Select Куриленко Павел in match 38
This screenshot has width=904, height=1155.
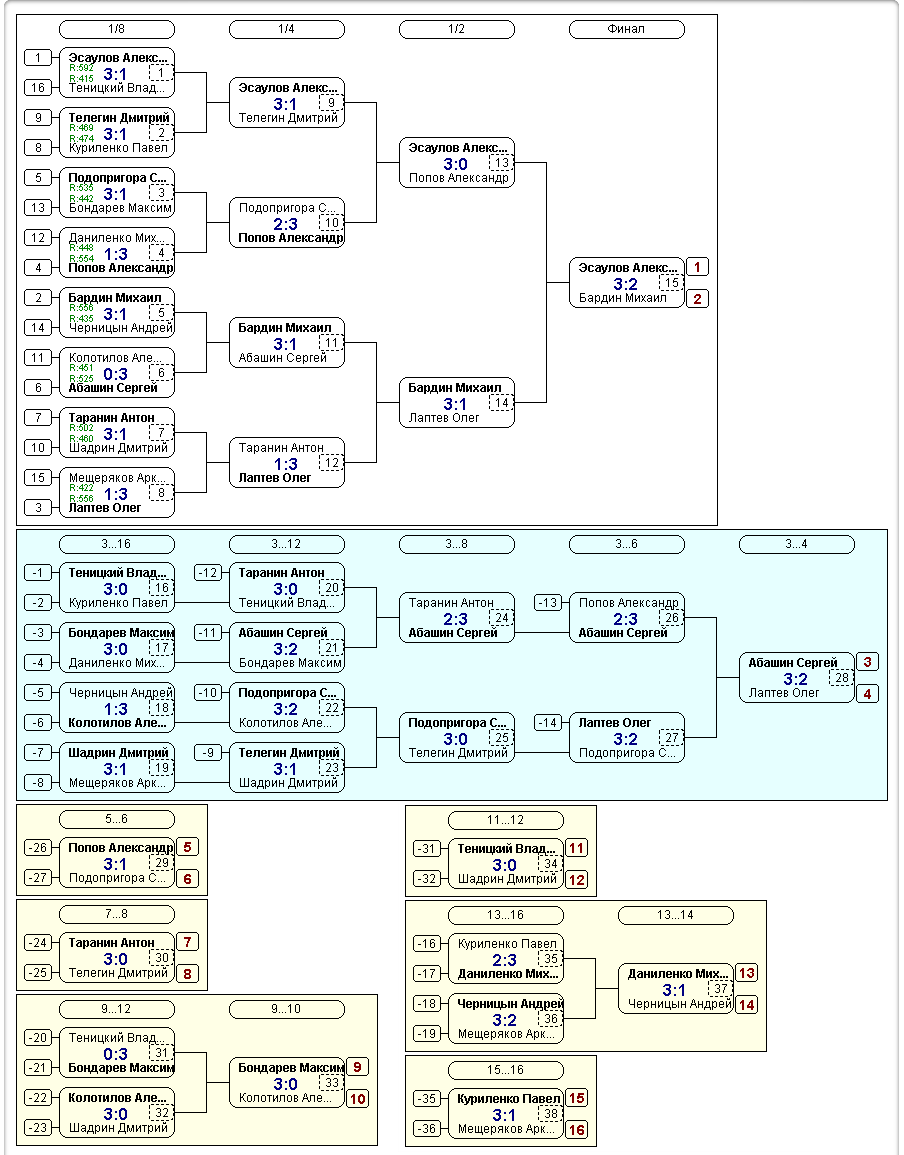click(507, 1098)
